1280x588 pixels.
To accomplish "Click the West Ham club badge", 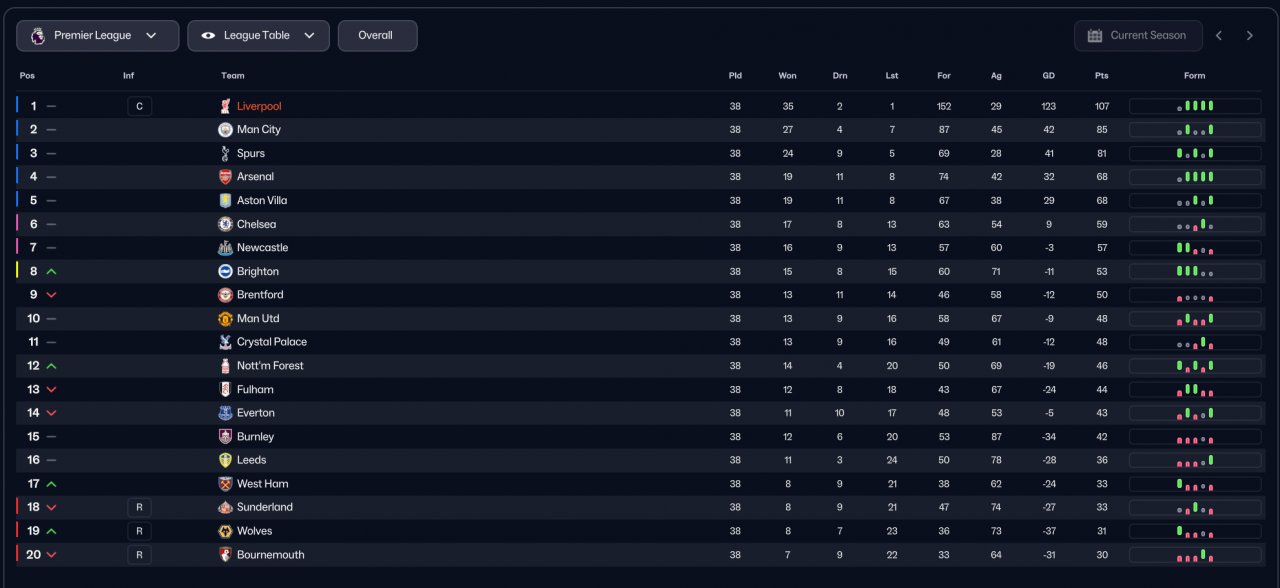I will pyautogui.click(x=225, y=484).
